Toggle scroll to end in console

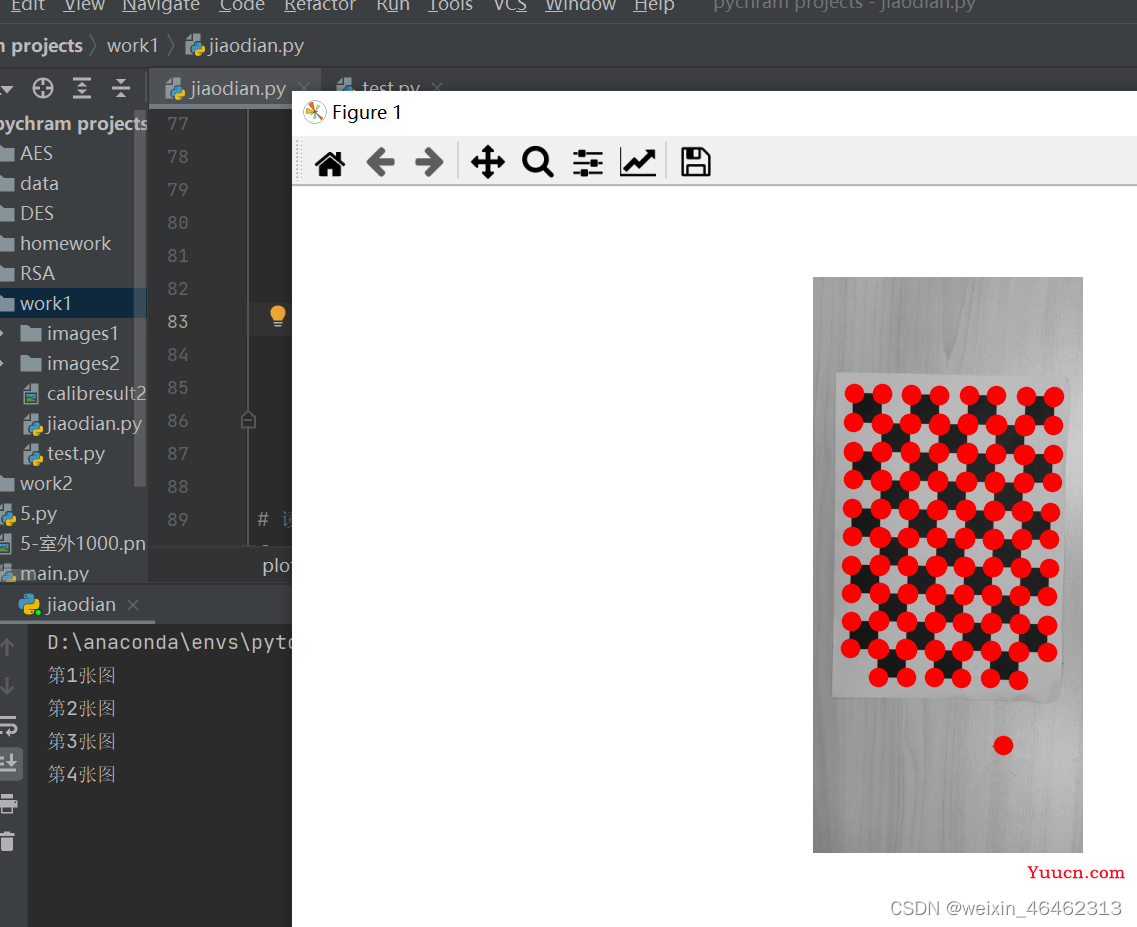tap(9, 763)
